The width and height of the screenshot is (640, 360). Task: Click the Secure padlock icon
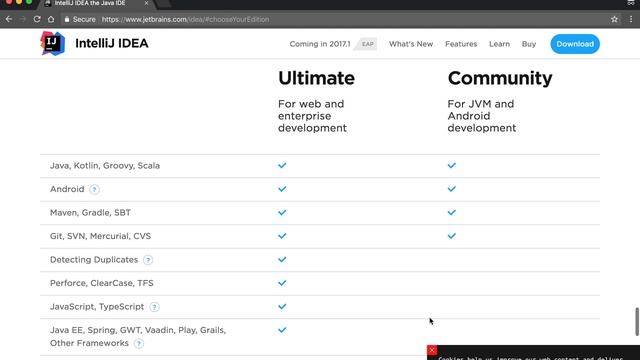[67, 19]
